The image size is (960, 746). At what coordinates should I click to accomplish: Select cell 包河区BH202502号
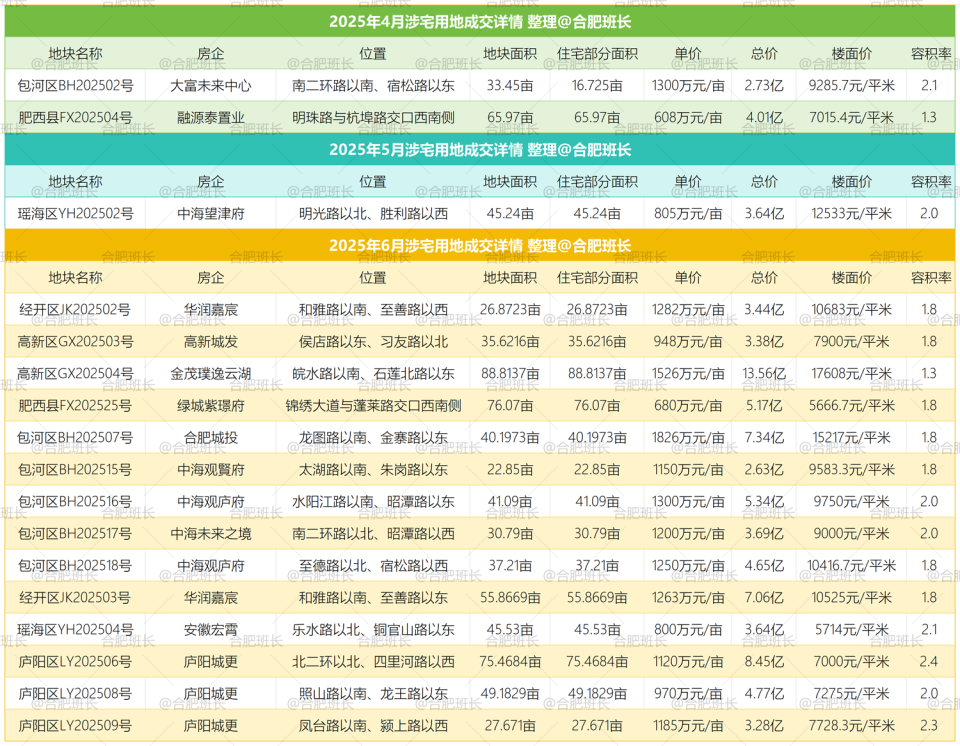pos(75,86)
